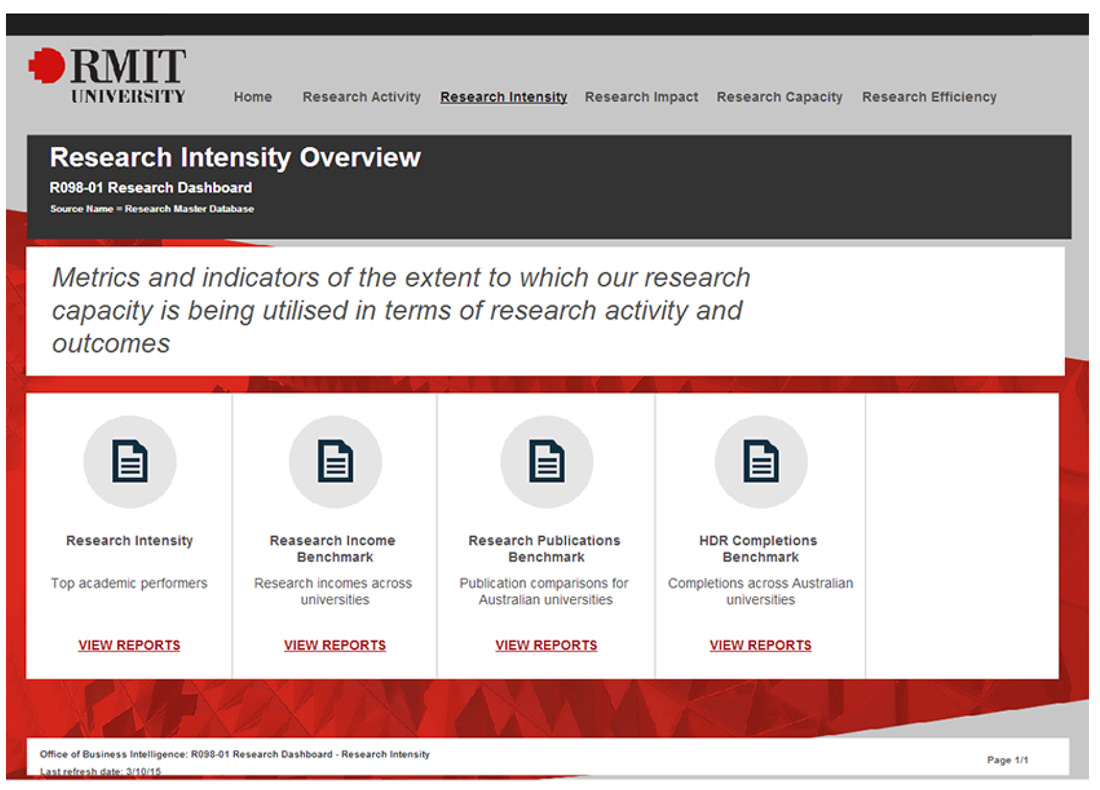
Task: Click the Reasearch Income Benchmark card title
Action: coord(333,549)
